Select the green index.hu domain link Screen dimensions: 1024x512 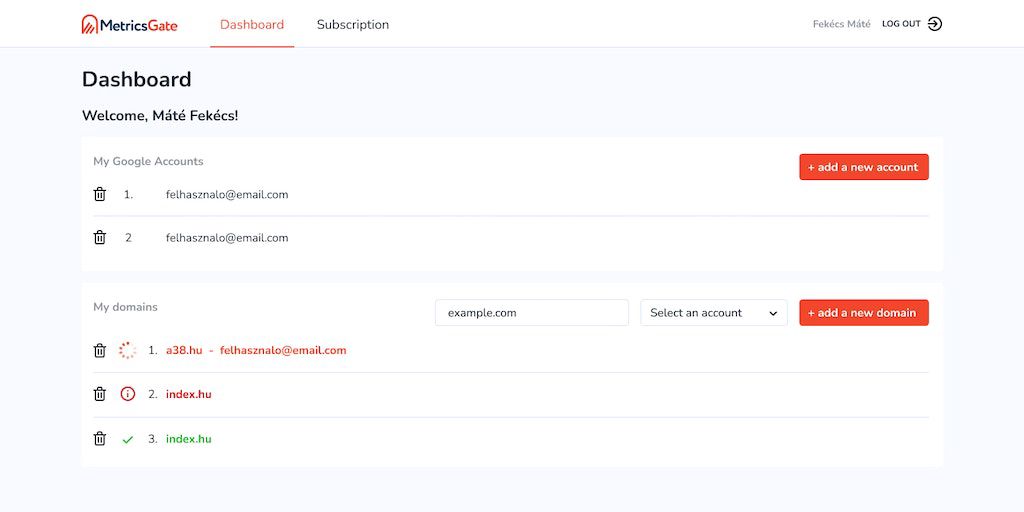(x=189, y=439)
